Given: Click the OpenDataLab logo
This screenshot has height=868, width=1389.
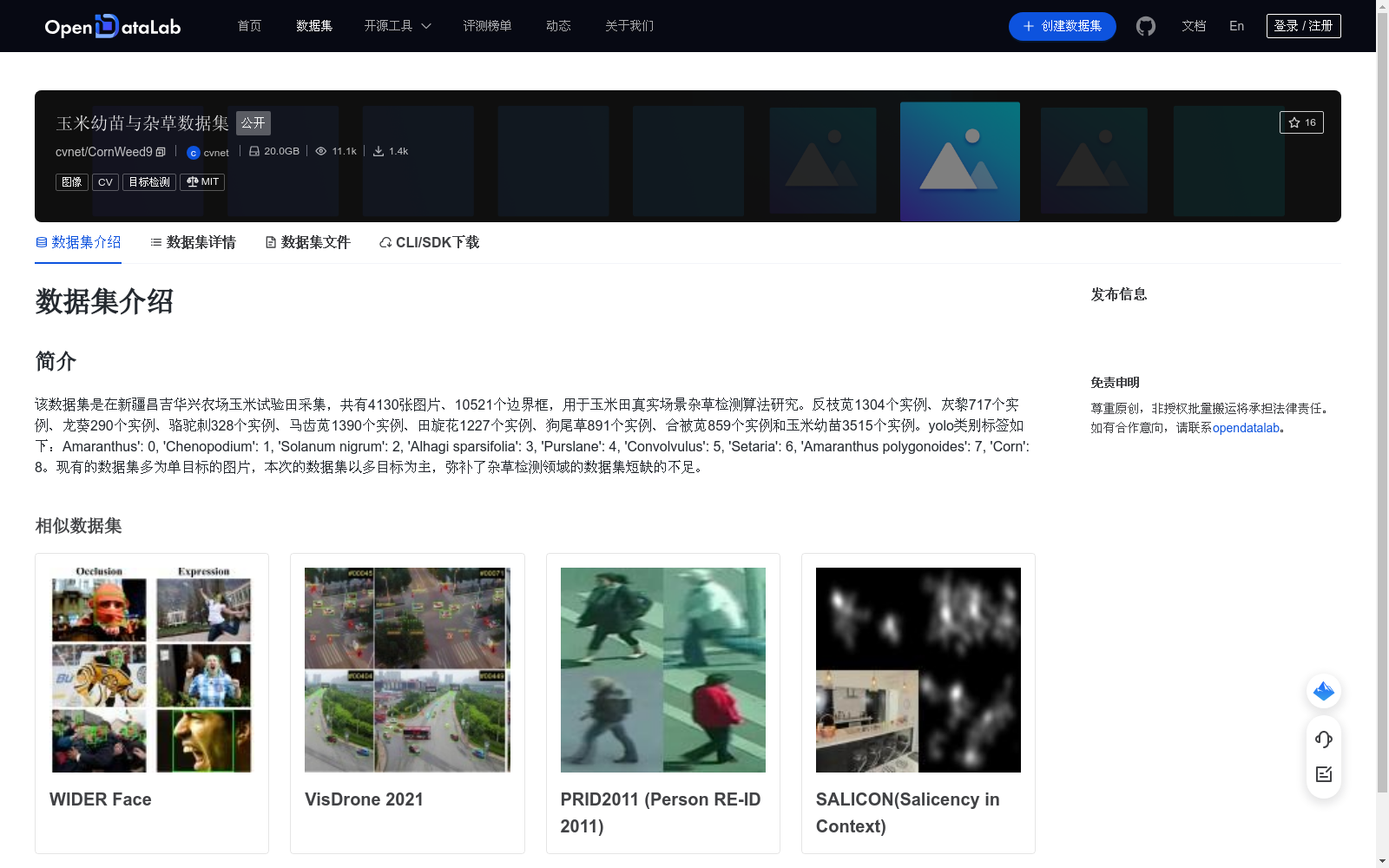Looking at the screenshot, I should (x=112, y=26).
